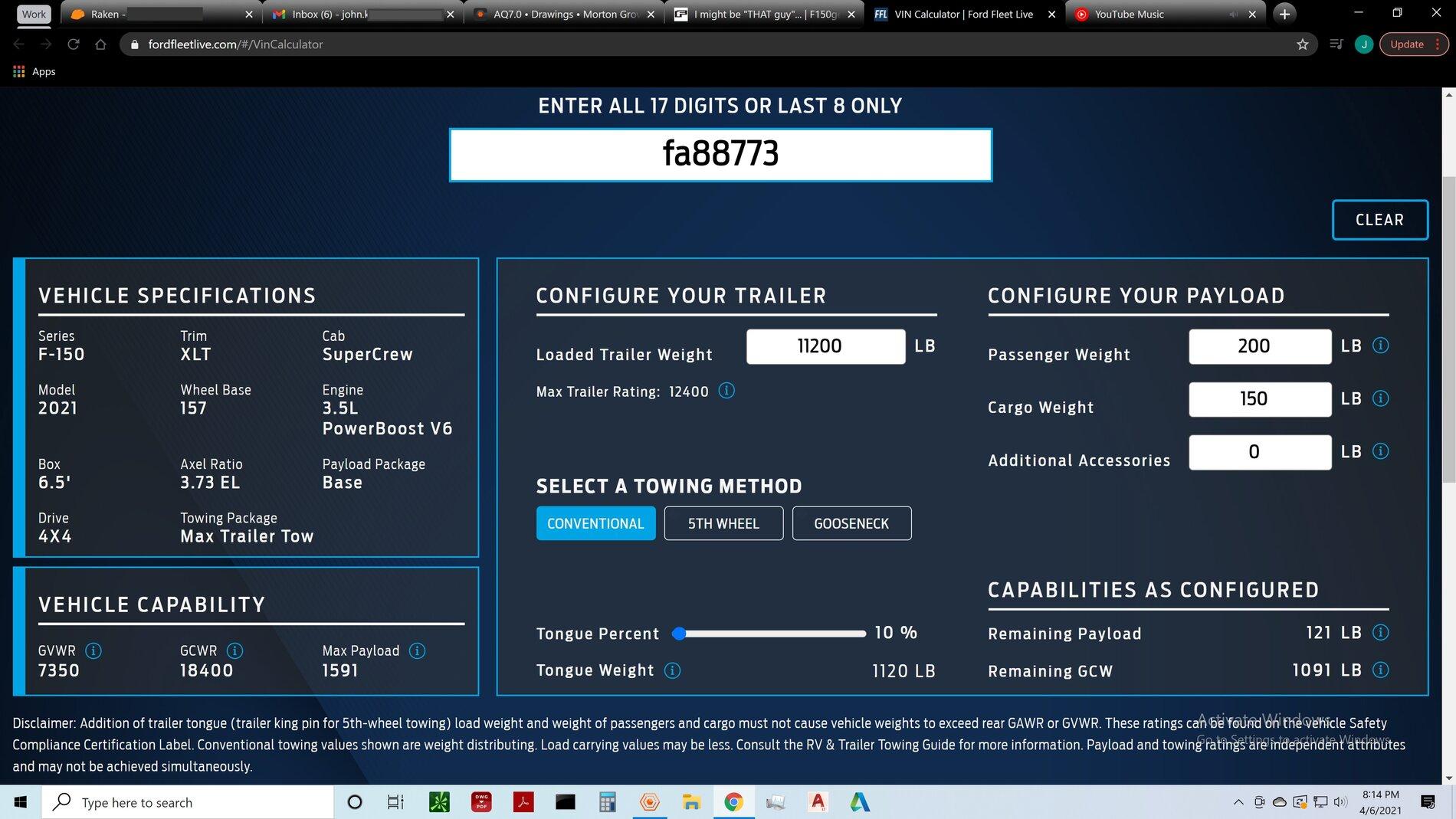Close the YouTube Music tab
Screen dimensions: 1456x819
tap(1252, 14)
